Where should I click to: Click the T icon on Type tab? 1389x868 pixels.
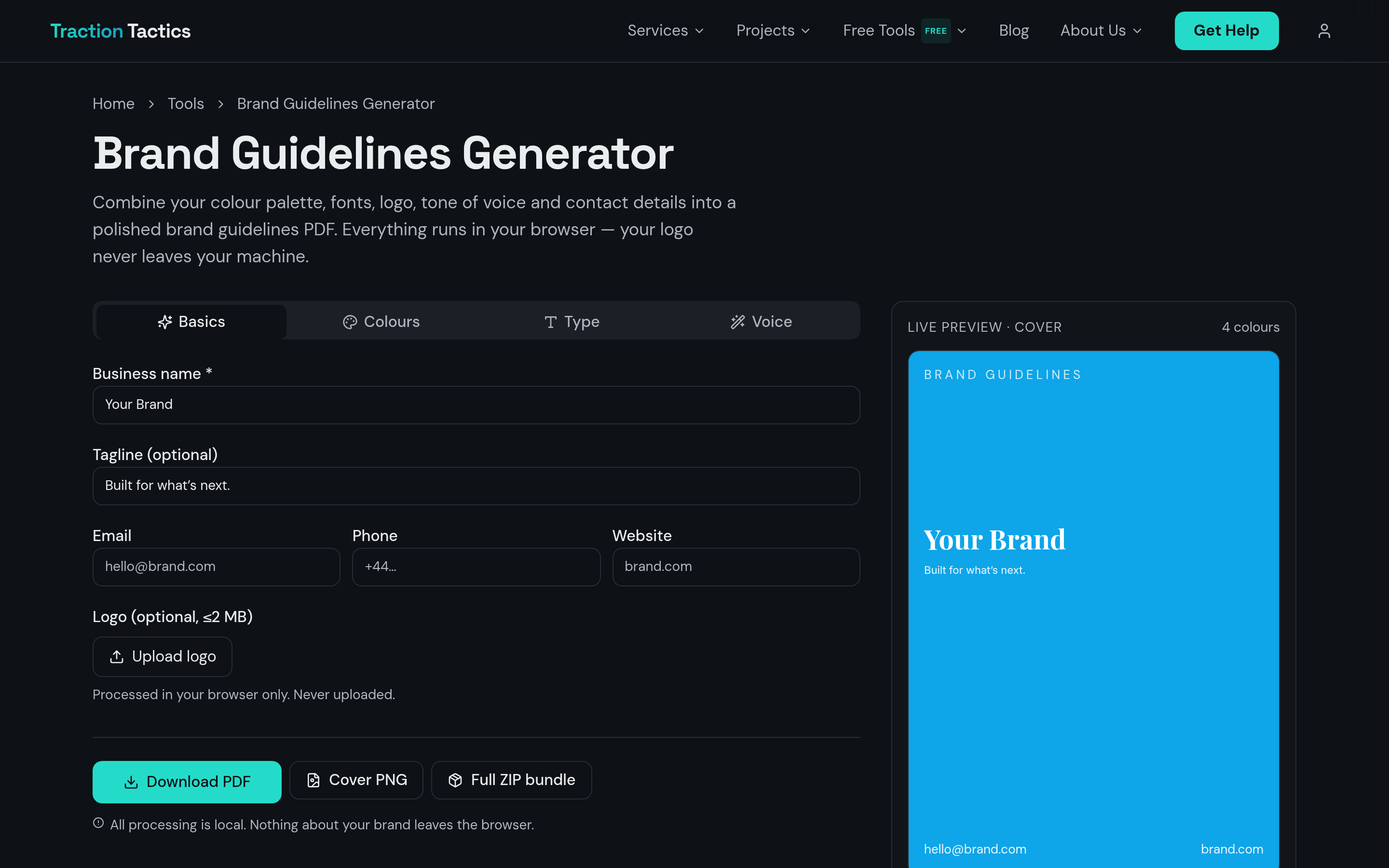coord(550,322)
